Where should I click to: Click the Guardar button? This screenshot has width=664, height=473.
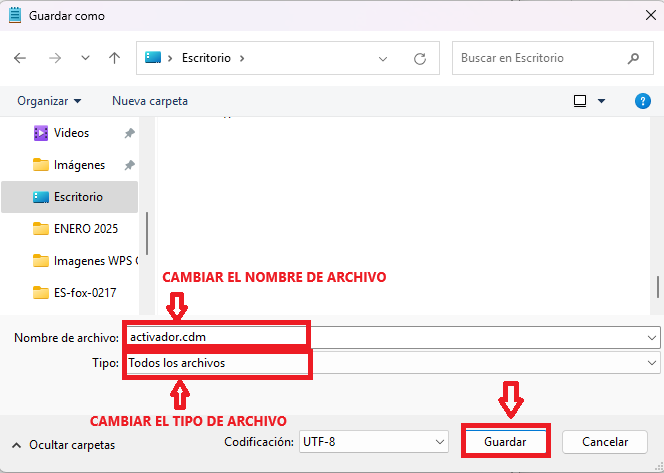point(505,442)
